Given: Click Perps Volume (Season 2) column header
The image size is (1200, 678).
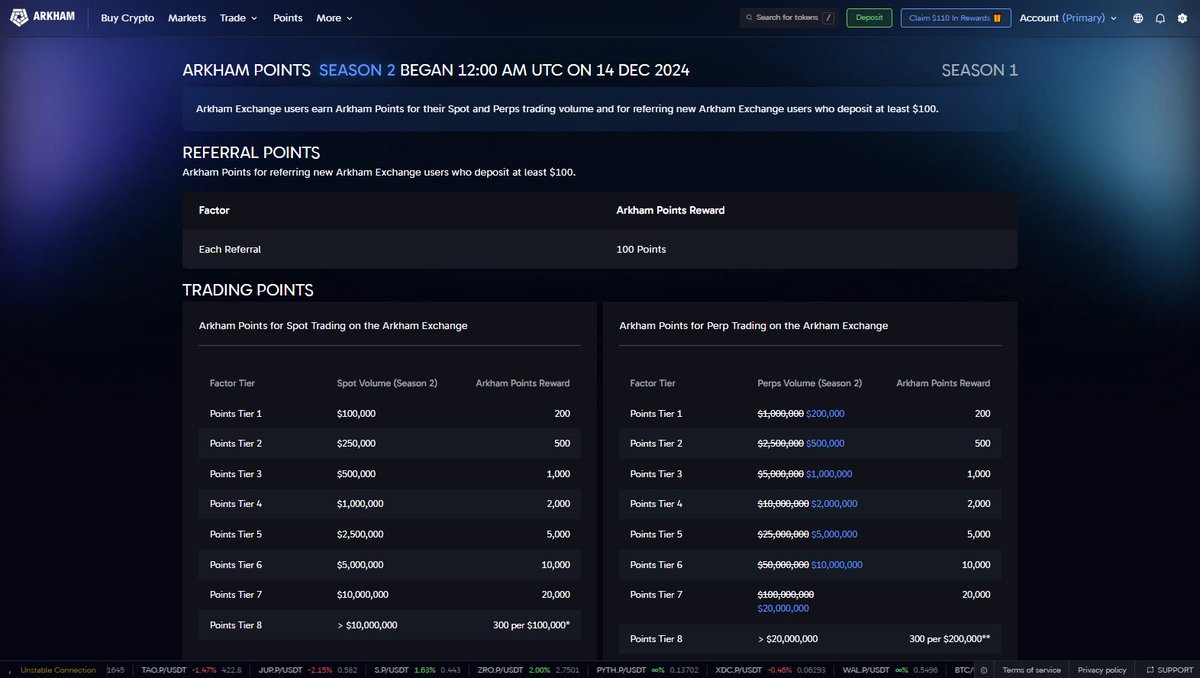Looking at the screenshot, I should [810, 383].
